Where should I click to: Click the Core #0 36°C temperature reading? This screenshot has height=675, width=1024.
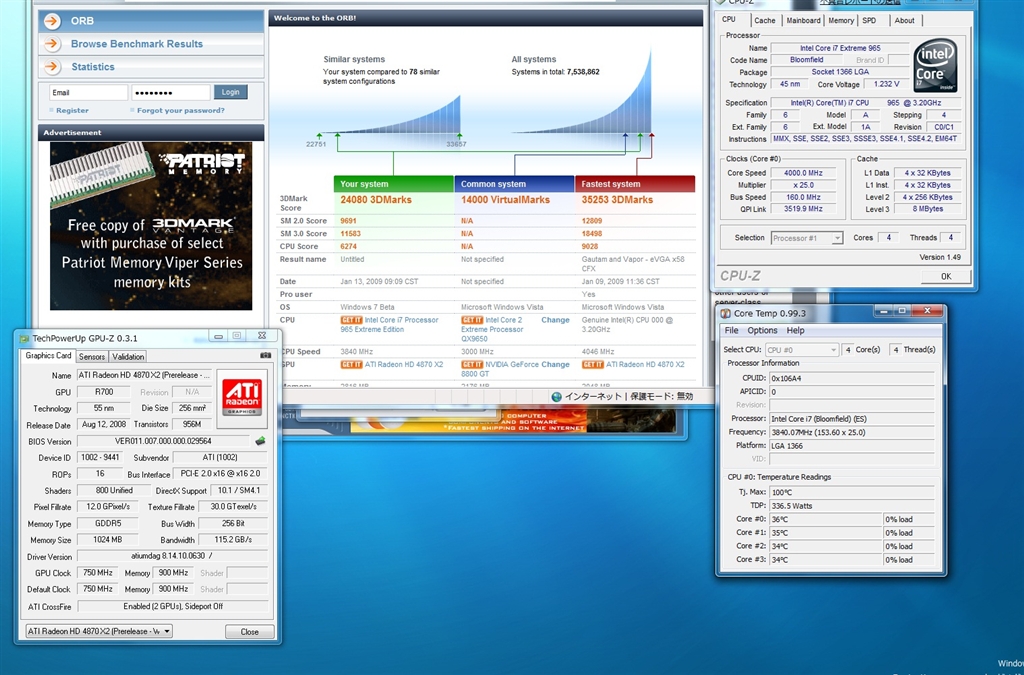[x=825, y=520]
